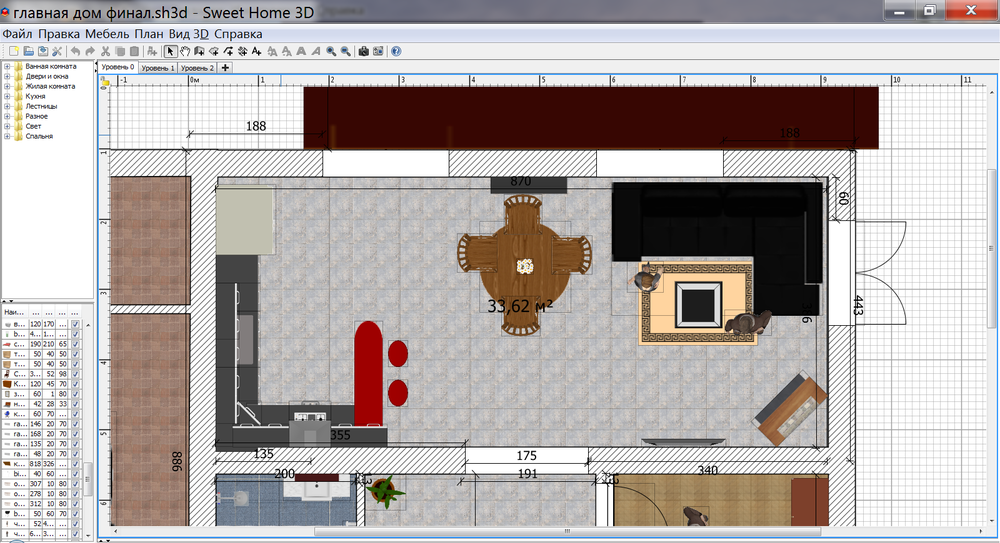Screen dimensions: 1000x543
Task: Open the Мебель menu
Action: tap(107, 33)
